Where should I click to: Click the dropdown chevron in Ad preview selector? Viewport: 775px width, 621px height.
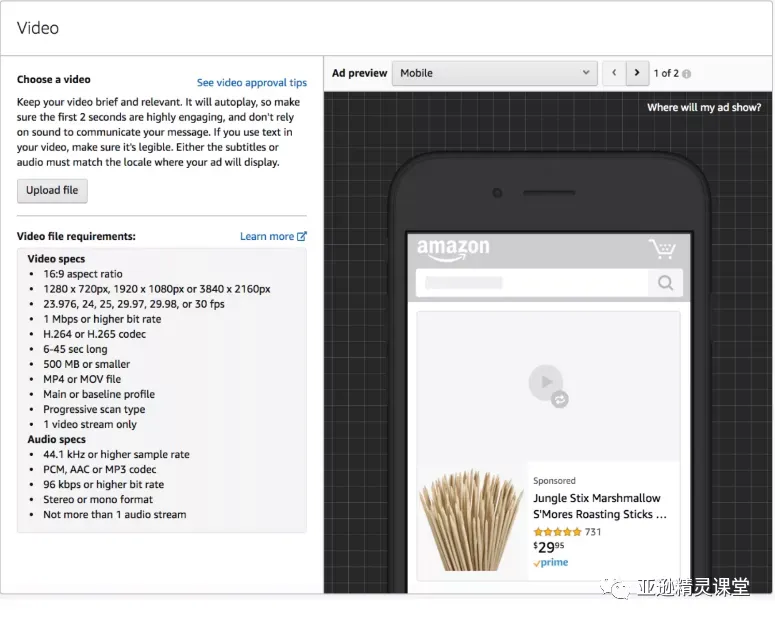tap(586, 73)
